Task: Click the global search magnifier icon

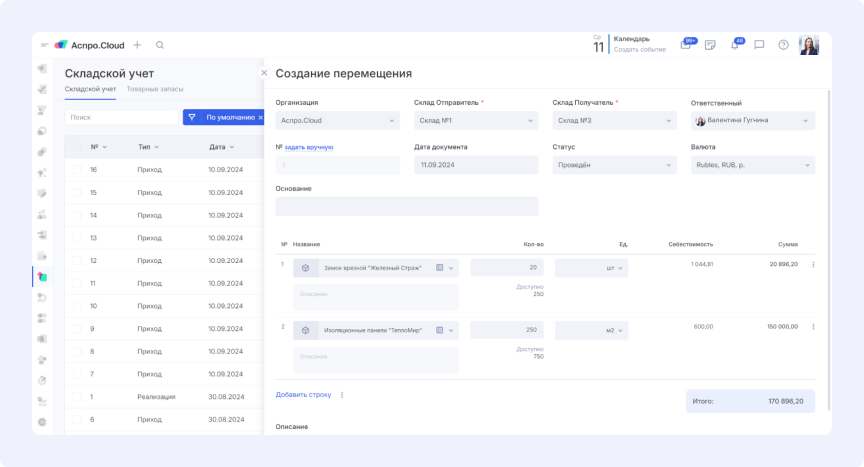Action: (x=160, y=45)
